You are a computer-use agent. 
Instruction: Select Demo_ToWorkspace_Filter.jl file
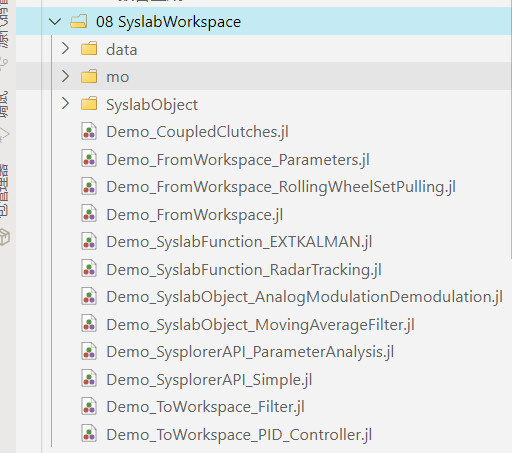pos(205,407)
